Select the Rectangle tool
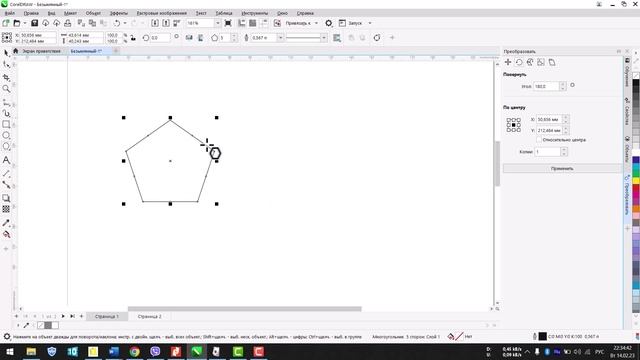 tap(6, 124)
